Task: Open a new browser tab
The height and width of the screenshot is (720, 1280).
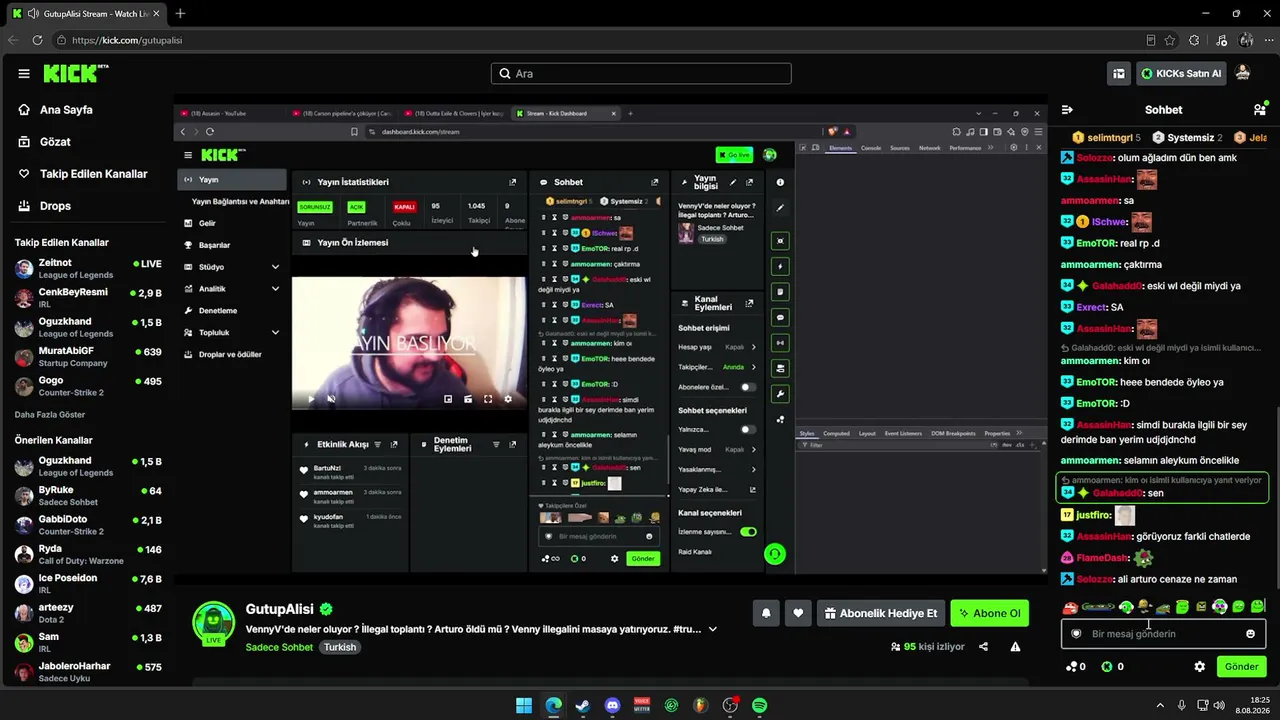Action: click(x=180, y=14)
